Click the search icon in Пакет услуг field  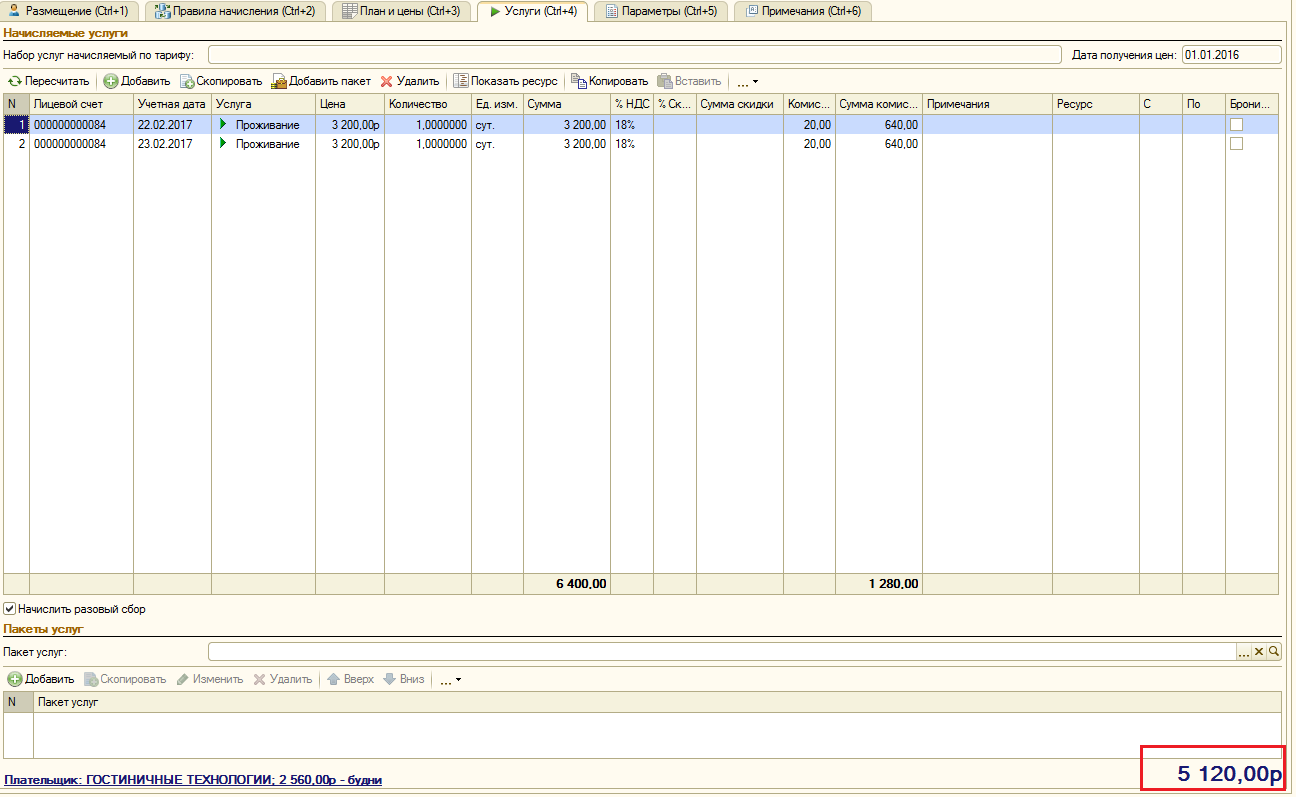1274,652
